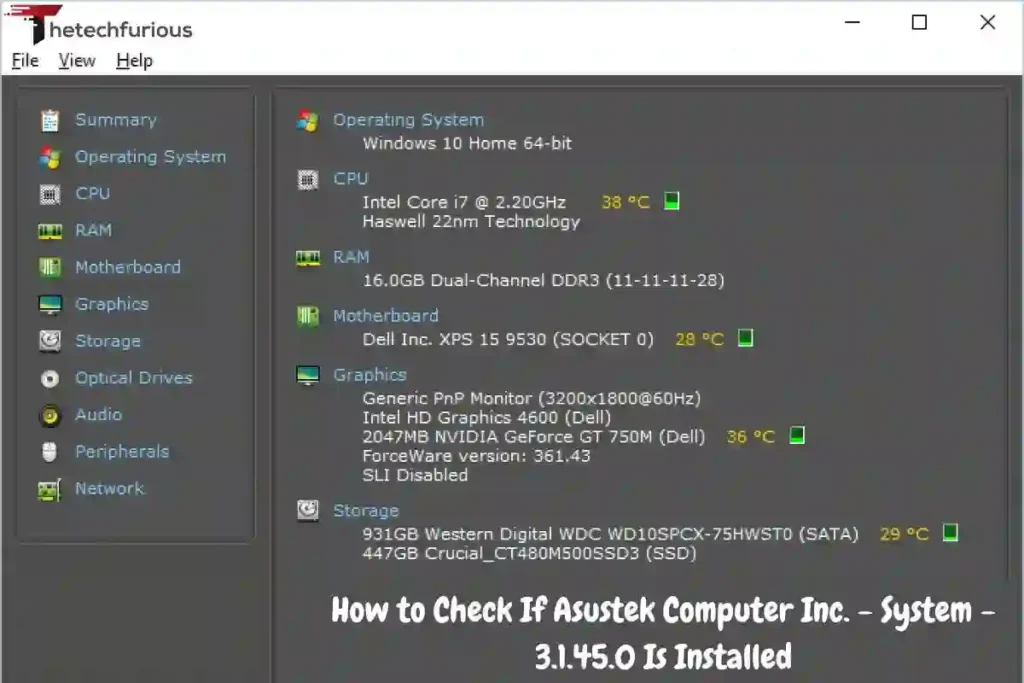Image resolution: width=1024 pixels, height=683 pixels.
Task: Click the RAM memory icon in the sidebar
Action: (48, 230)
